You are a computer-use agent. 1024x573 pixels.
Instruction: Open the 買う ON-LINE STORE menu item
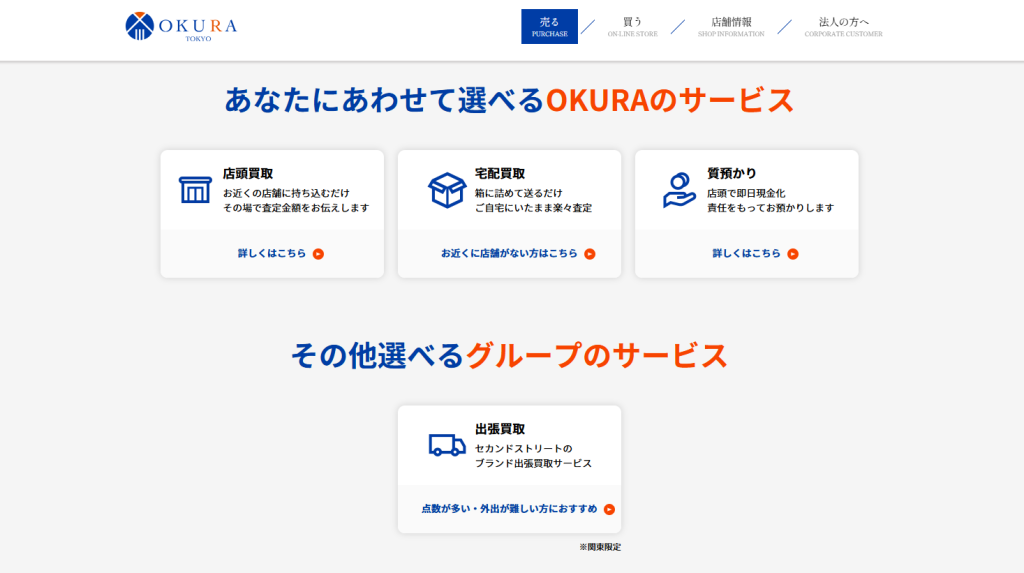click(x=632, y=27)
